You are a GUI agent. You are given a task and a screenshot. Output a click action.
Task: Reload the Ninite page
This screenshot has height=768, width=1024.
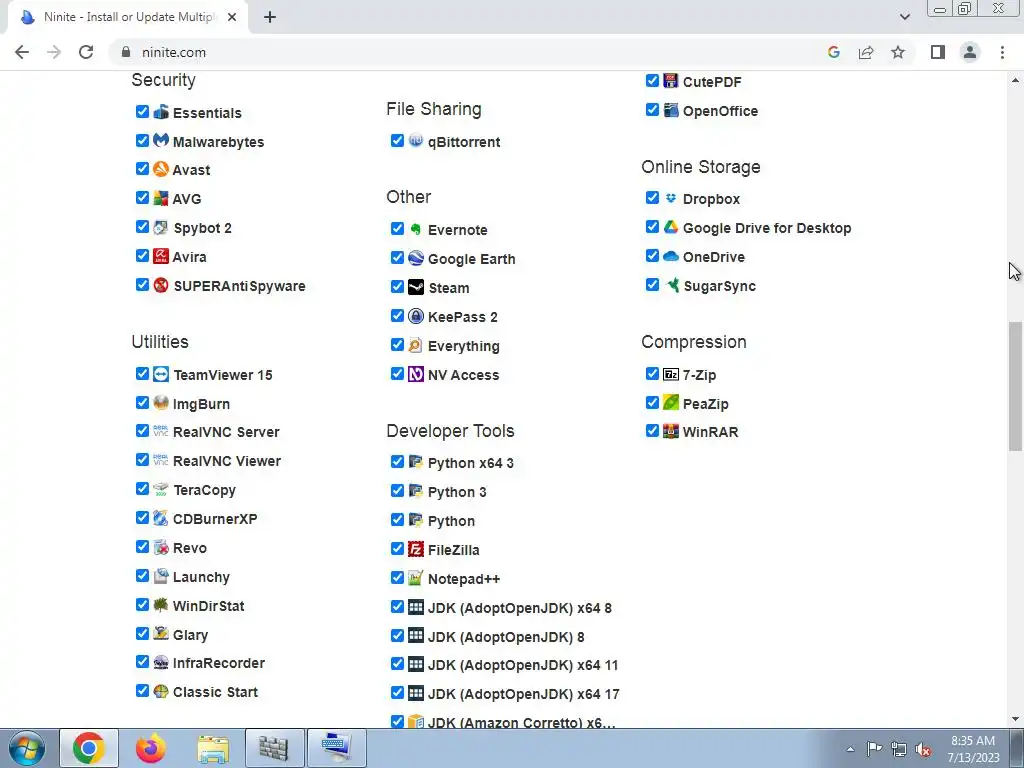click(x=86, y=52)
